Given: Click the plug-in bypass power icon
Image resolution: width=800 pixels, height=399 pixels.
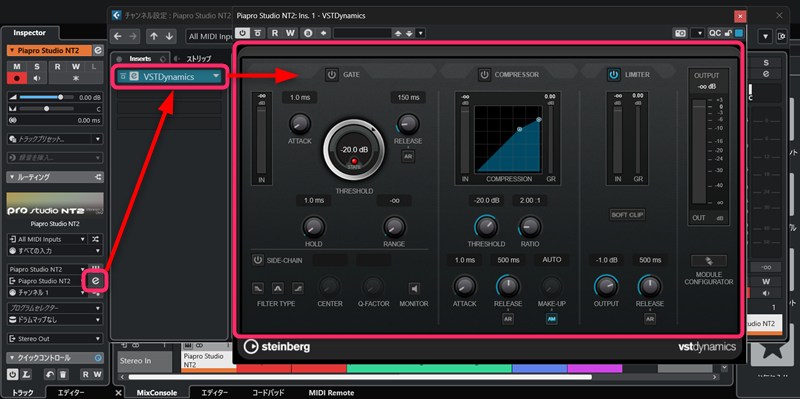Looking at the screenshot, I should click(x=242, y=33).
